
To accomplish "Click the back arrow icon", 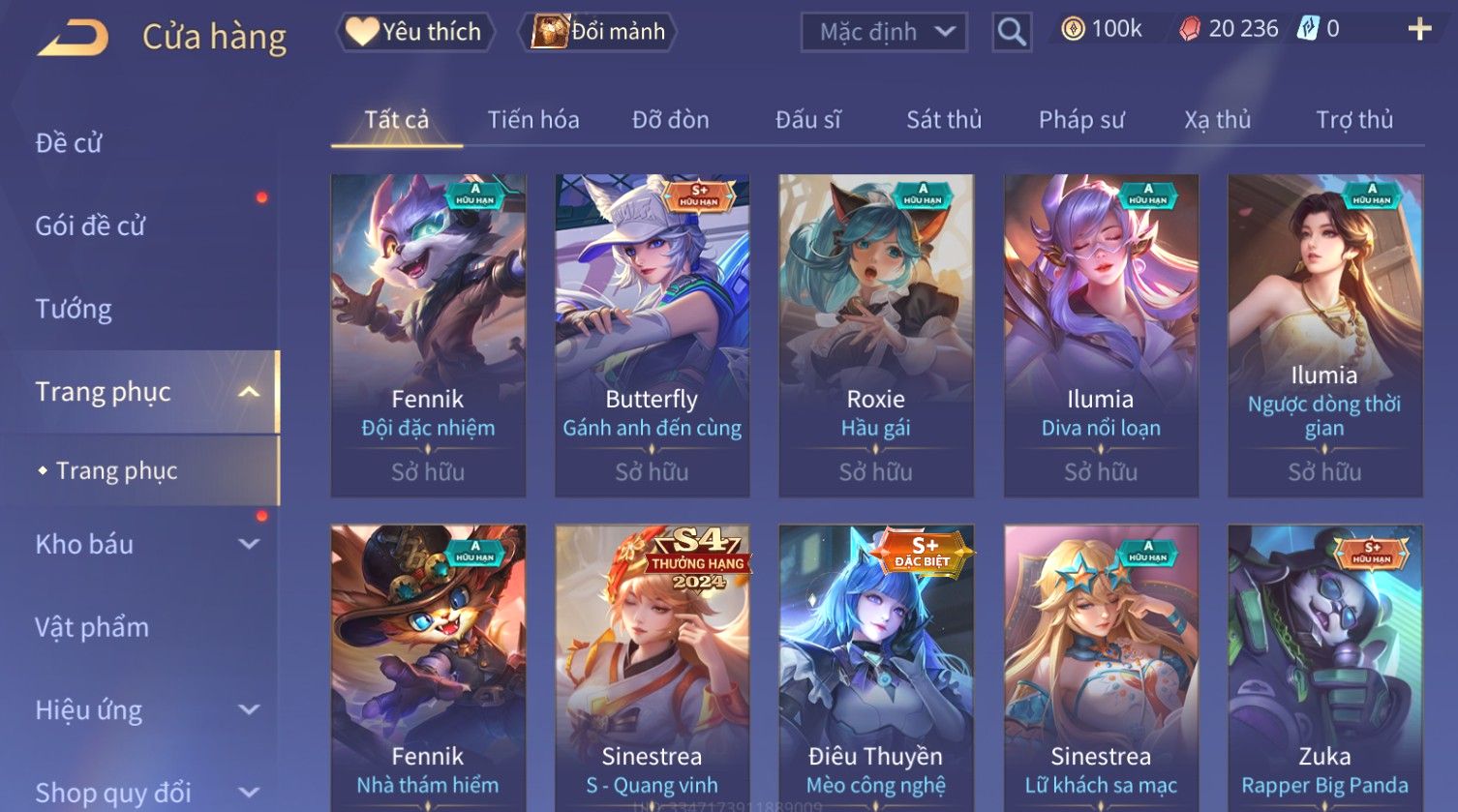I will [73, 38].
